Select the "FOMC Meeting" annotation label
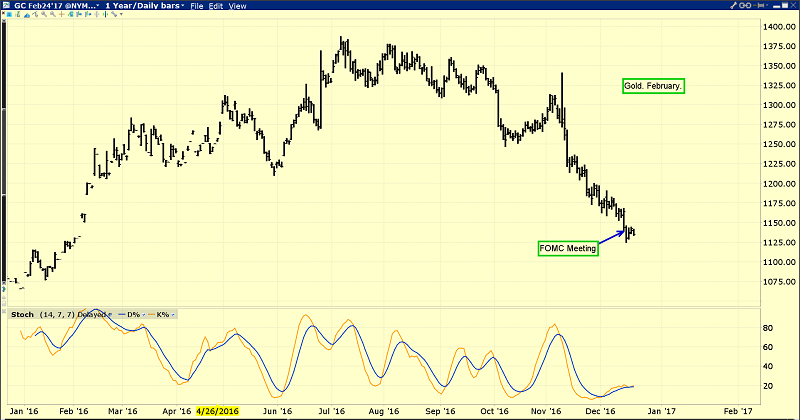800x420 pixels. pyautogui.click(x=568, y=249)
